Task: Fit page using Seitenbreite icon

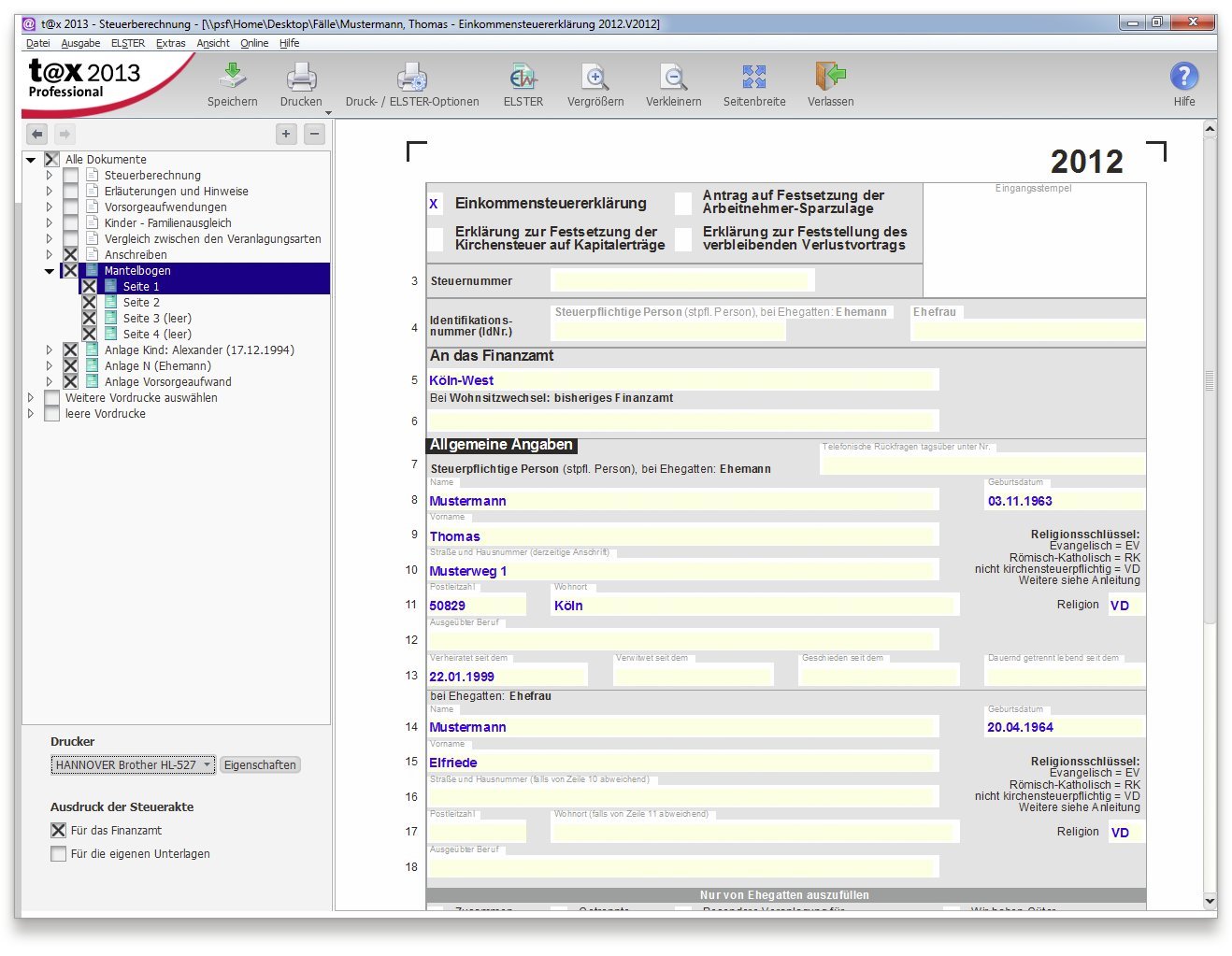Action: pos(753,77)
